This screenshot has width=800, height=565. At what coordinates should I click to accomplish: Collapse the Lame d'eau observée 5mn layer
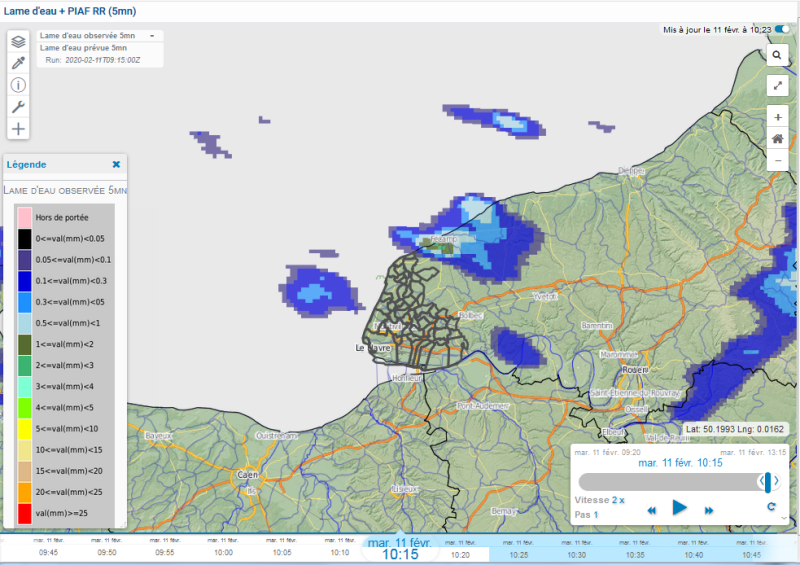click(152, 35)
